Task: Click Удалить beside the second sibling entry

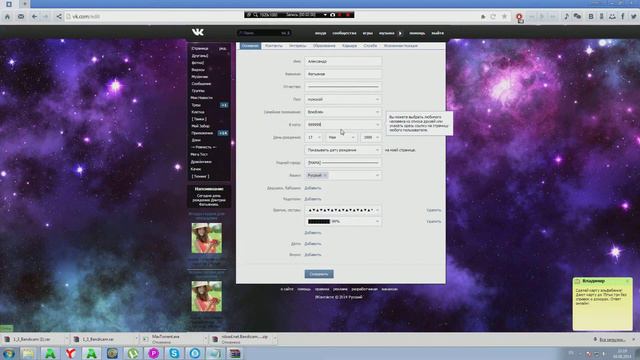Action: [x=433, y=222]
